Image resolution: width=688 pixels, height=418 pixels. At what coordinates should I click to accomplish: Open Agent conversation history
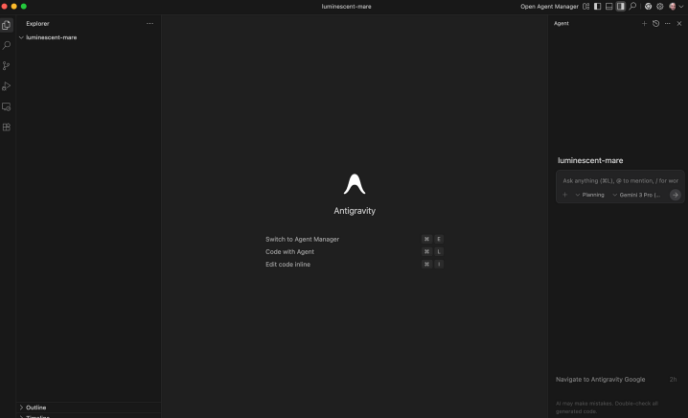point(656,23)
